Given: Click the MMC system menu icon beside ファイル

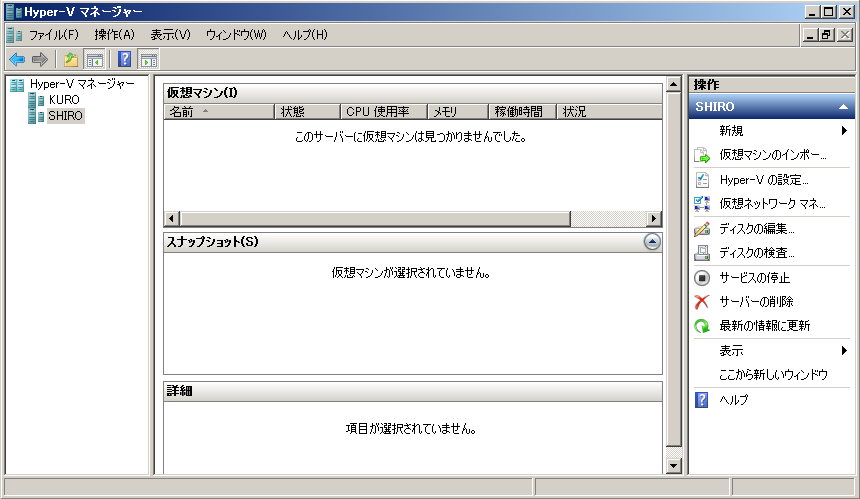Looking at the screenshot, I should [15, 35].
